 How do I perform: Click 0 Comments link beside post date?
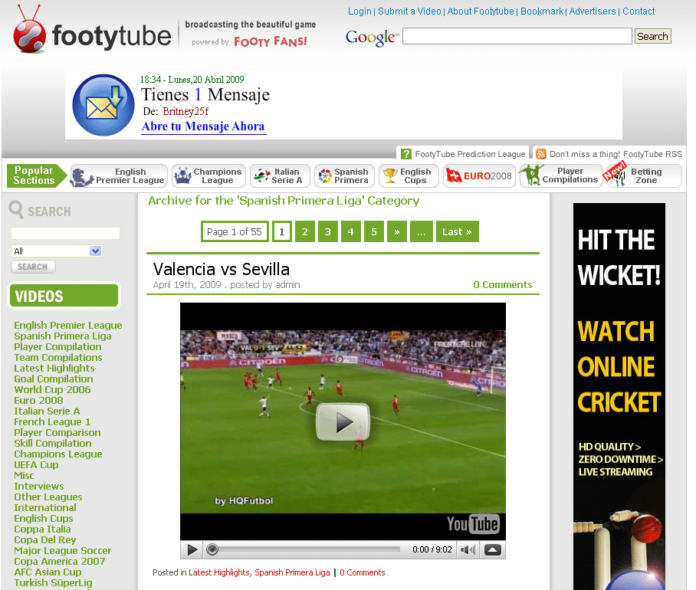502,285
